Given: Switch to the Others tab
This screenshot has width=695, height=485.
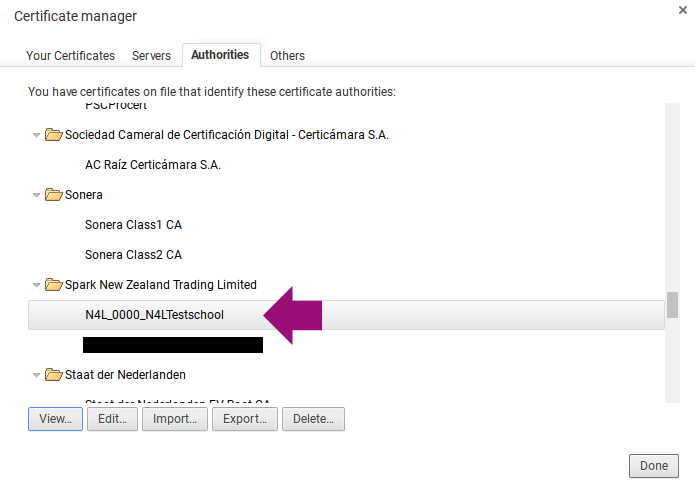Looking at the screenshot, I should click(287, 56).
